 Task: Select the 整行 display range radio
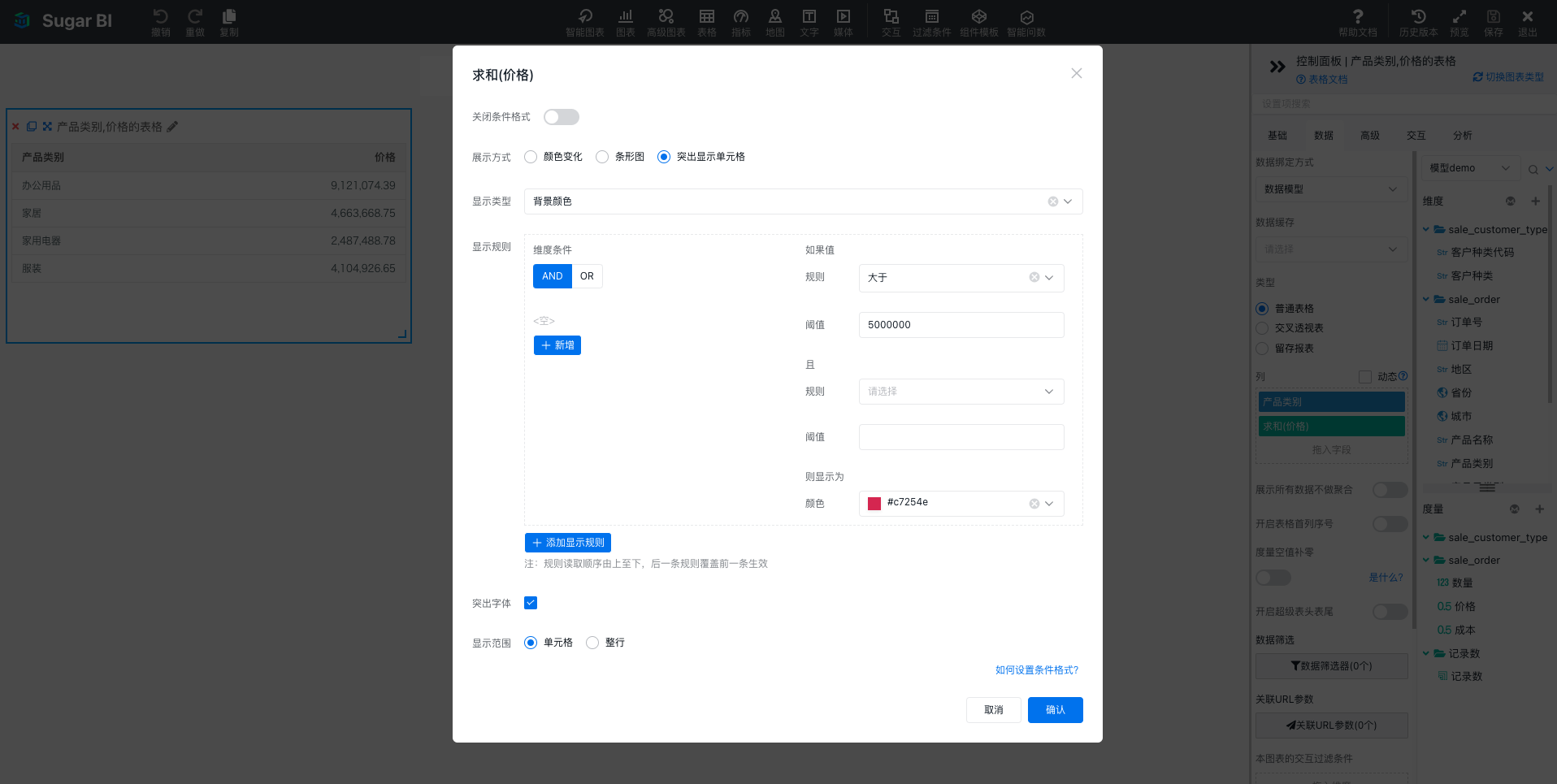tap(592, 643)
